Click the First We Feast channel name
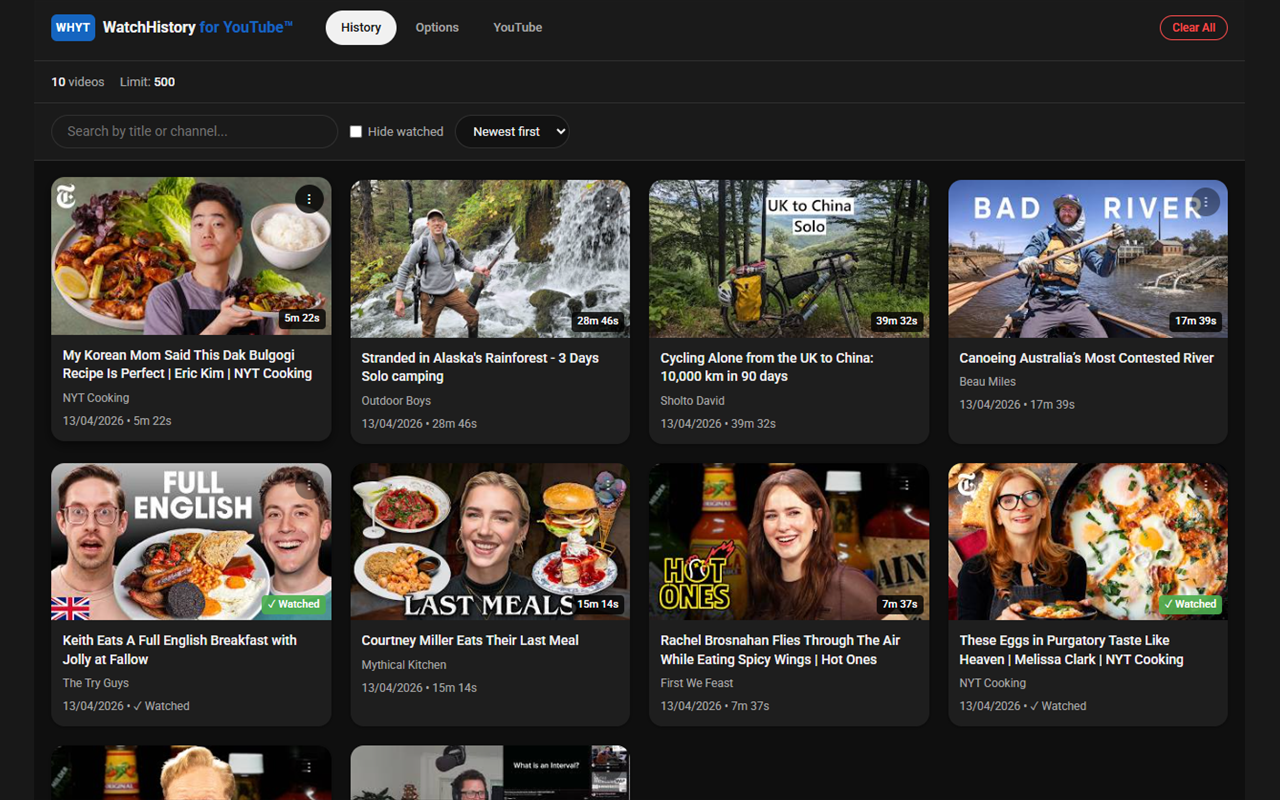1280x800 pixels. pos(697,683)
